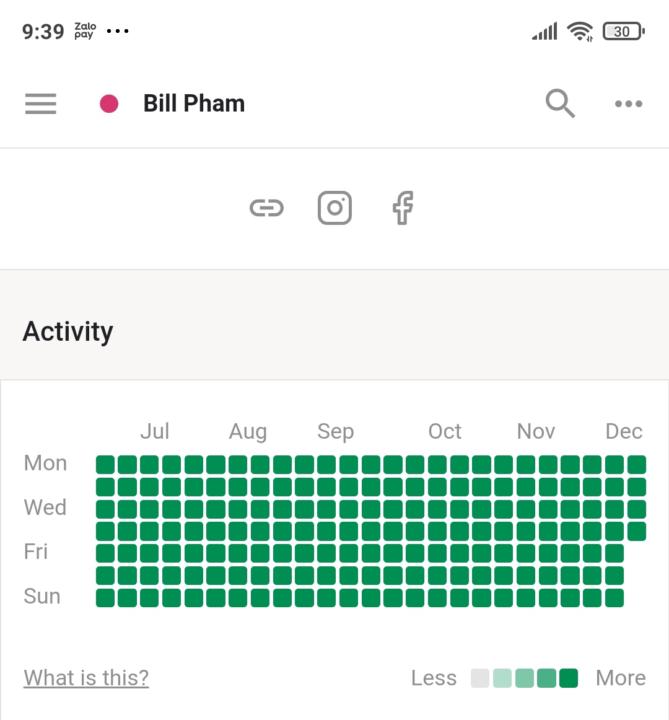
Task: Tap the last Thursday activity square in December
Action: 636,531
